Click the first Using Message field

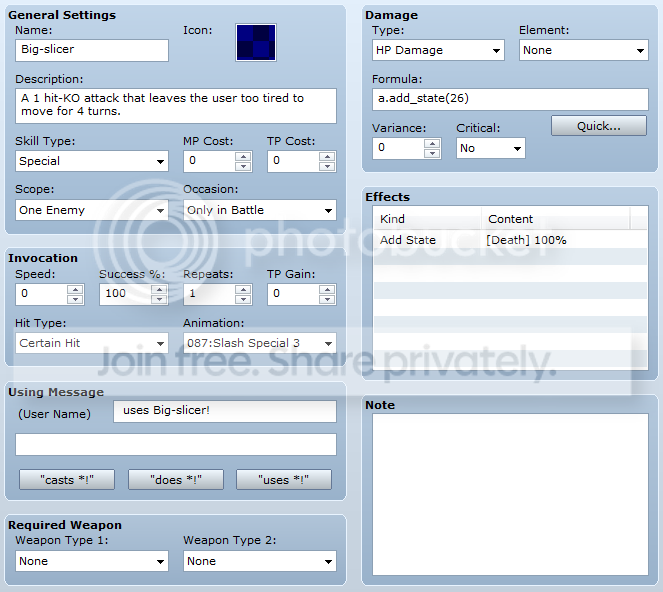pos(225,411)
